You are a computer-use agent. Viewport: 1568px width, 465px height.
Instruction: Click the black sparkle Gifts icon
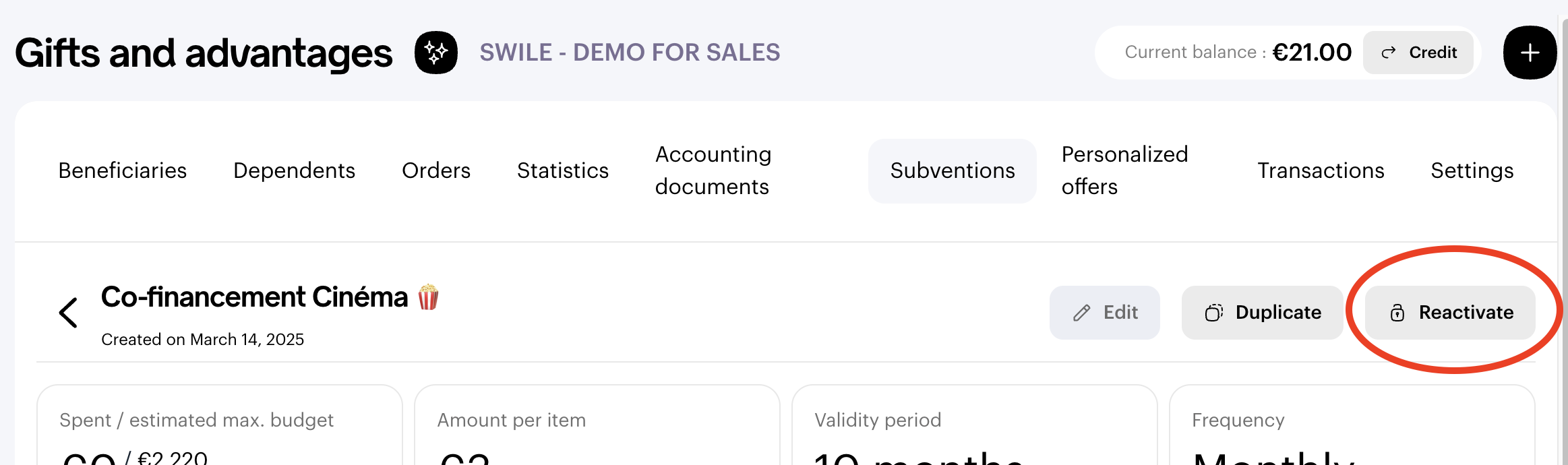[x=436, y=53]
